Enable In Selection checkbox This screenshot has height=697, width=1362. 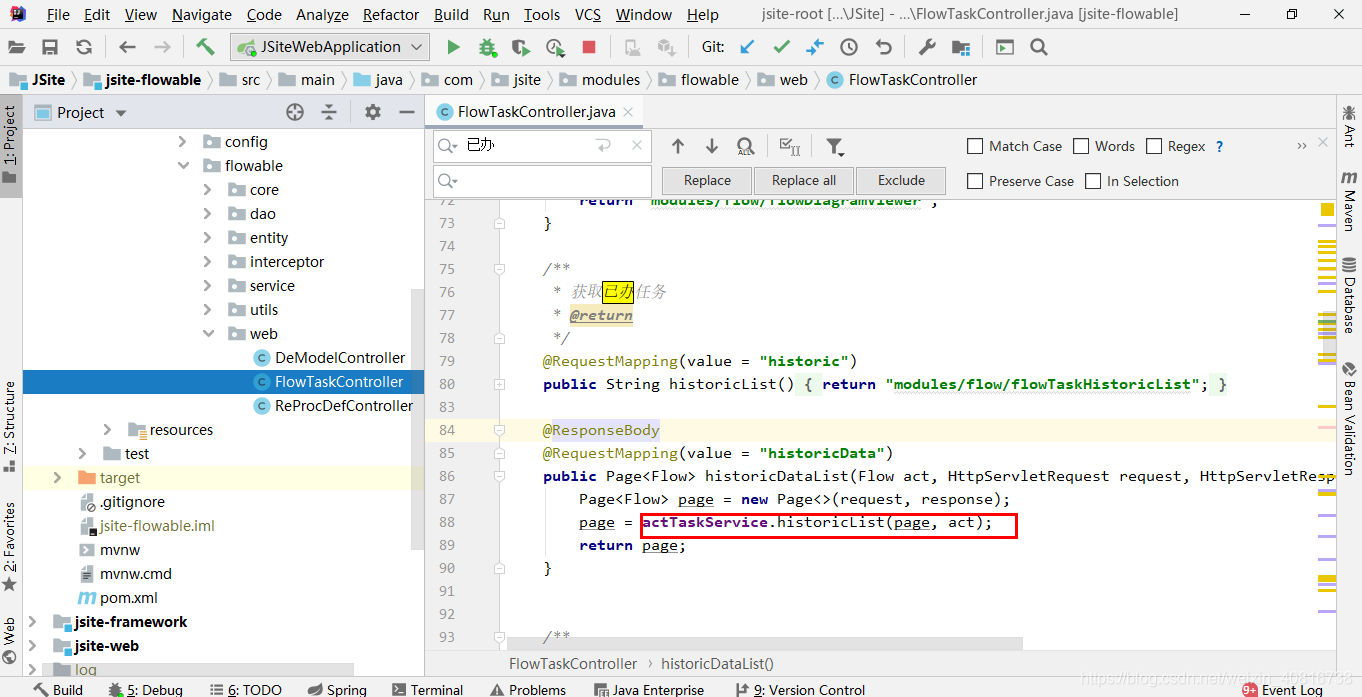1093,181
